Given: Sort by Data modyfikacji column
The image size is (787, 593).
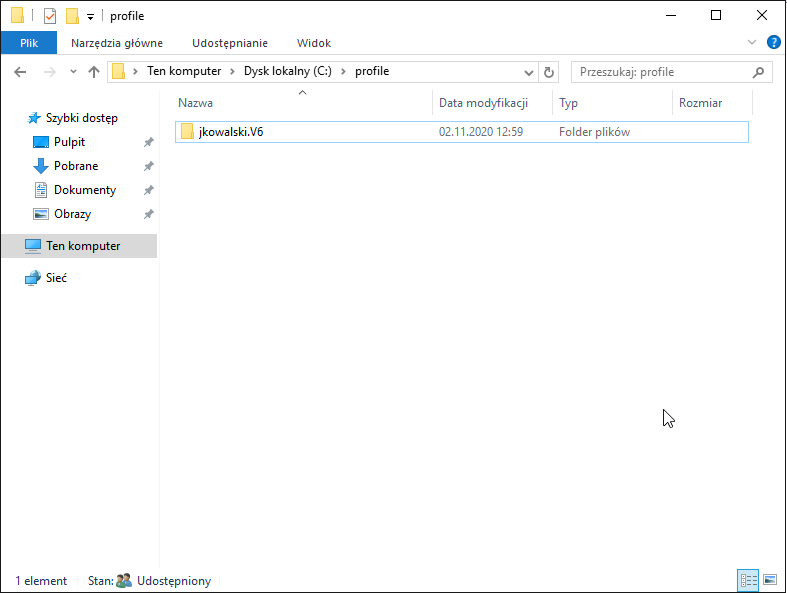Looking at the screenshot, I should 483,103.
